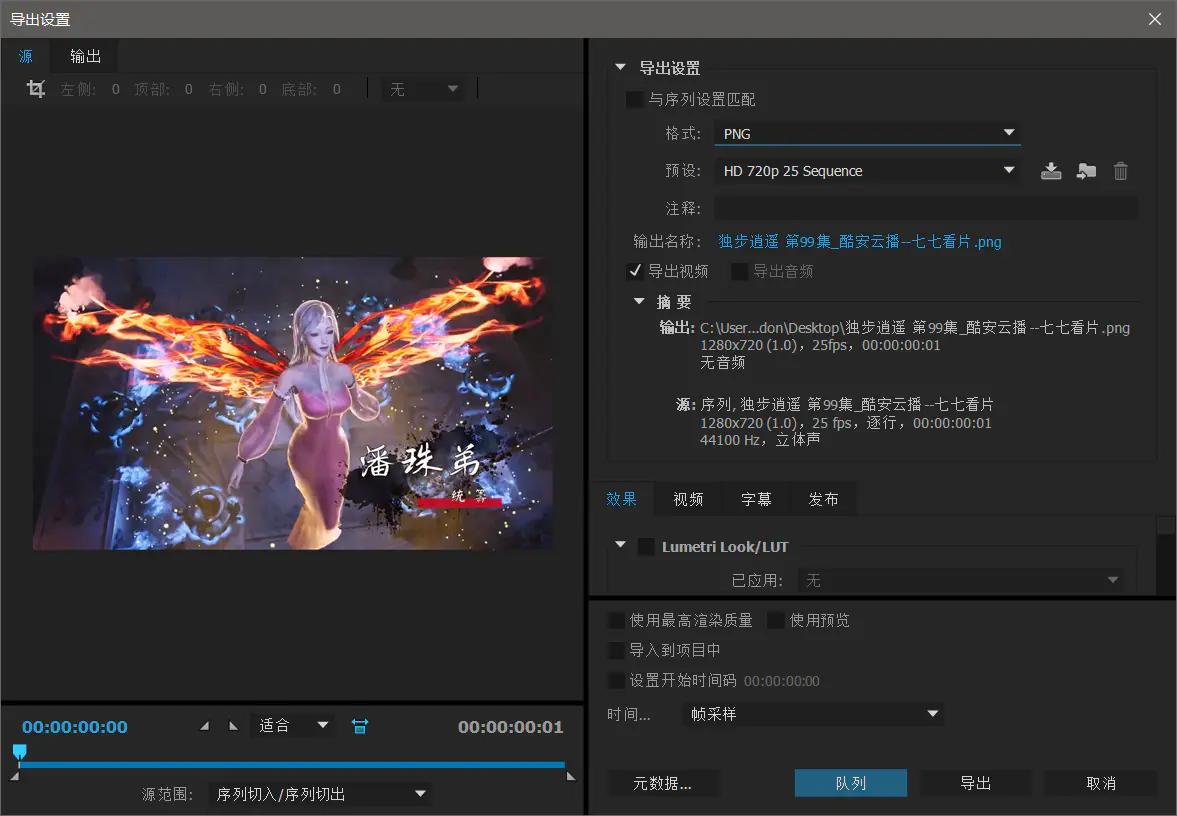
Task: Collapse the Lumetri Look/LUT section arrow
Action: (x=620, y=545)
